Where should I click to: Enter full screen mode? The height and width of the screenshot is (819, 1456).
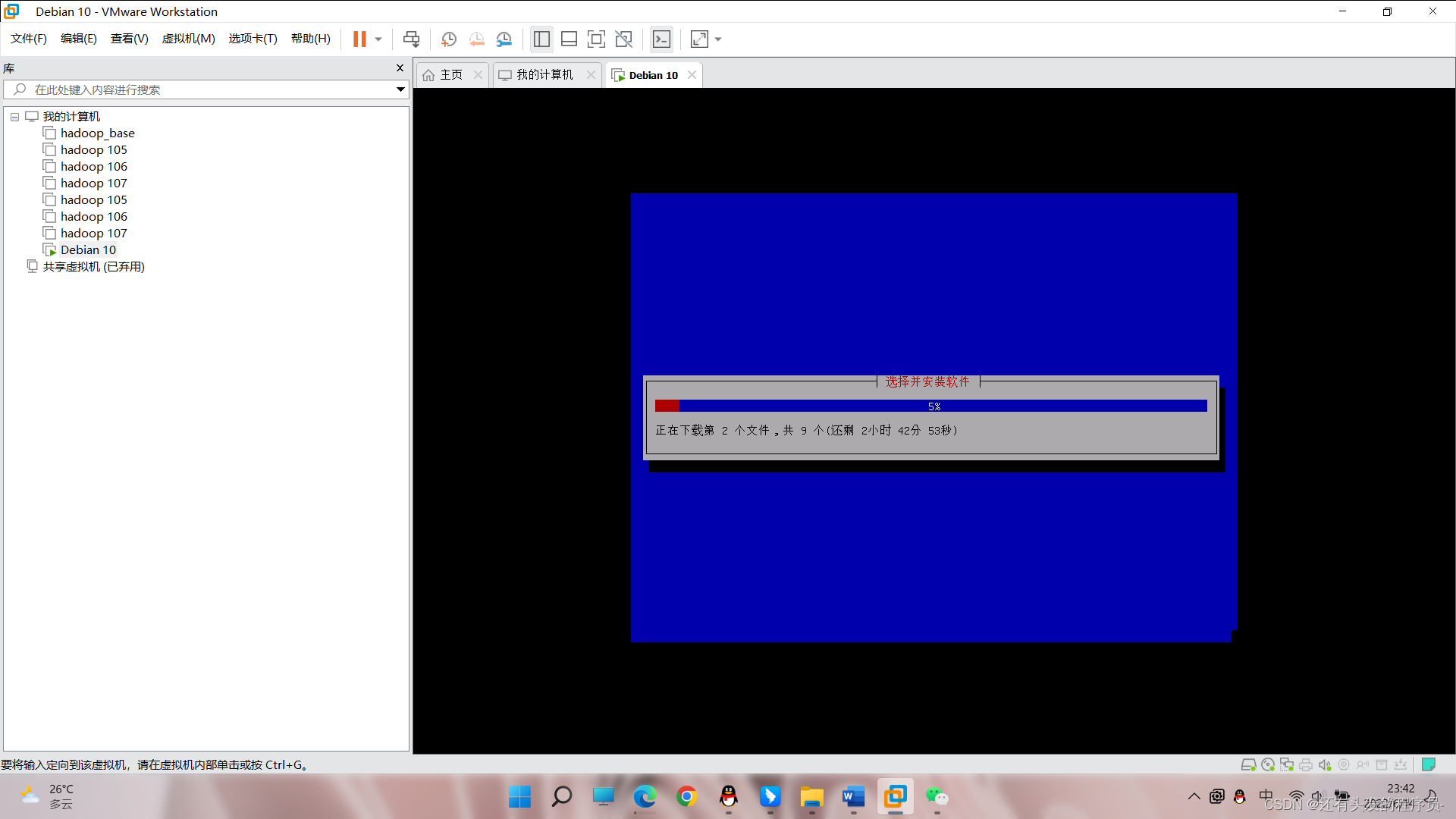click(596, 39)
